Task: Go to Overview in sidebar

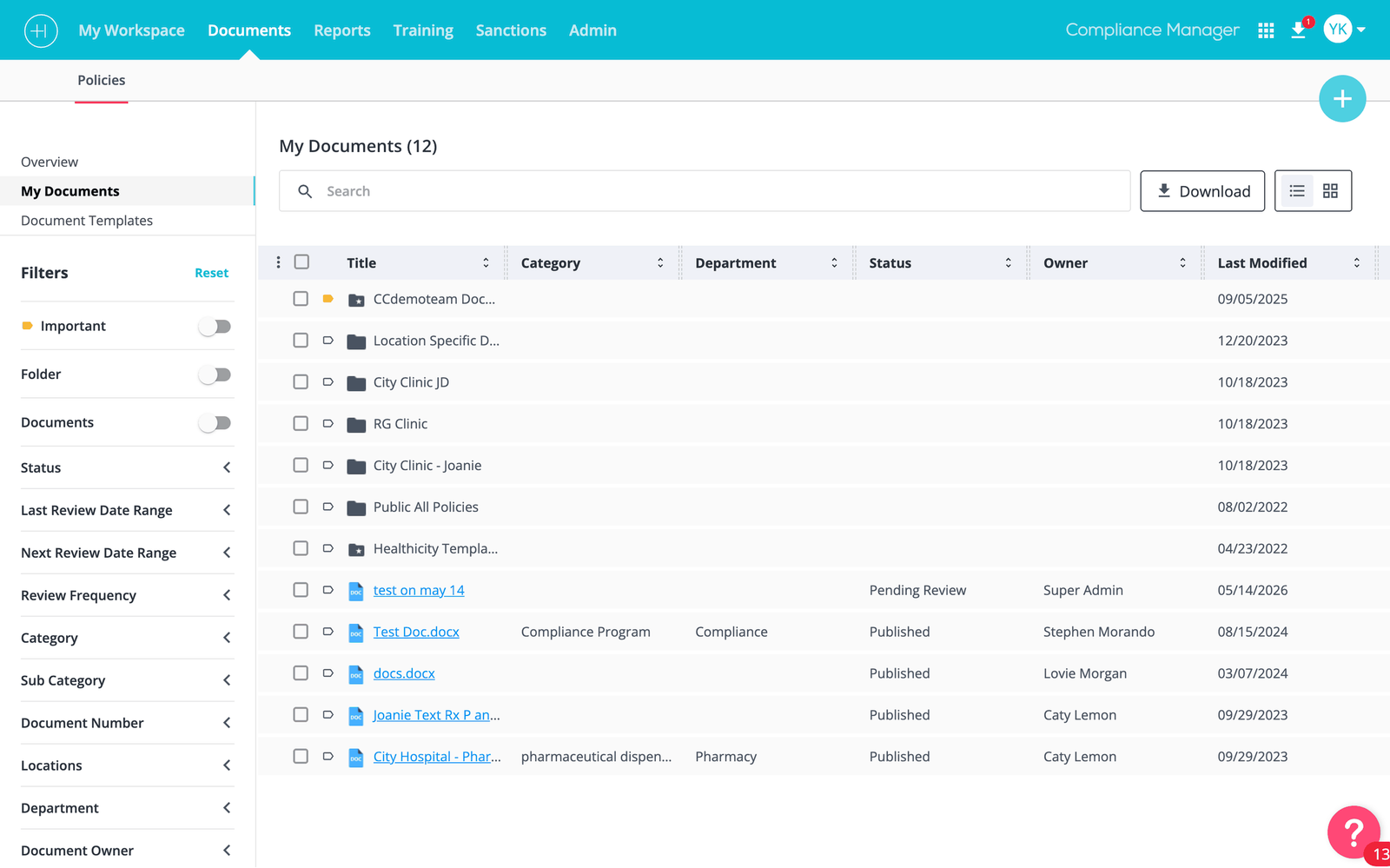Action: click(50, 162)
